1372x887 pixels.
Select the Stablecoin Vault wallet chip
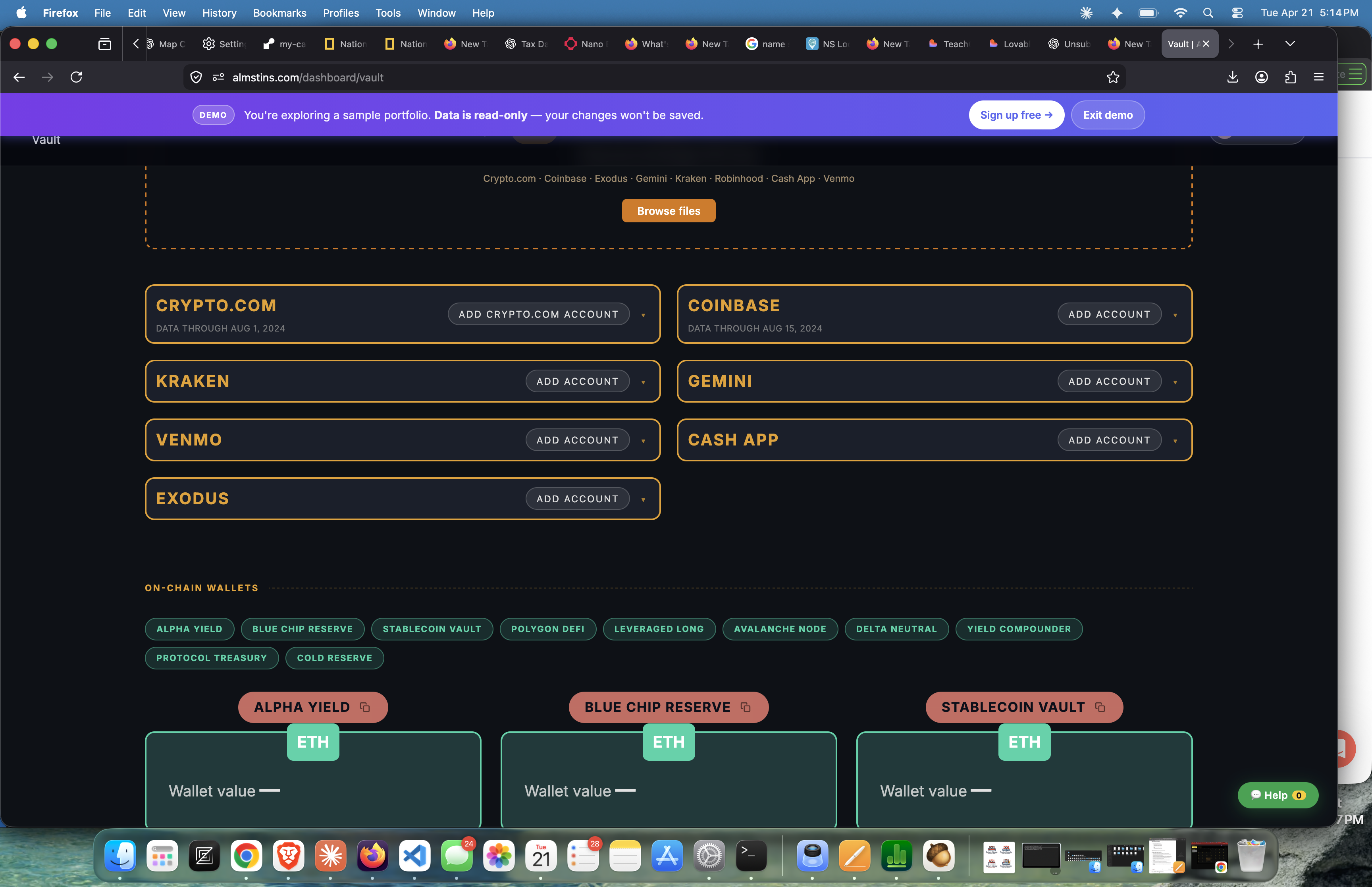click(432, 629)
